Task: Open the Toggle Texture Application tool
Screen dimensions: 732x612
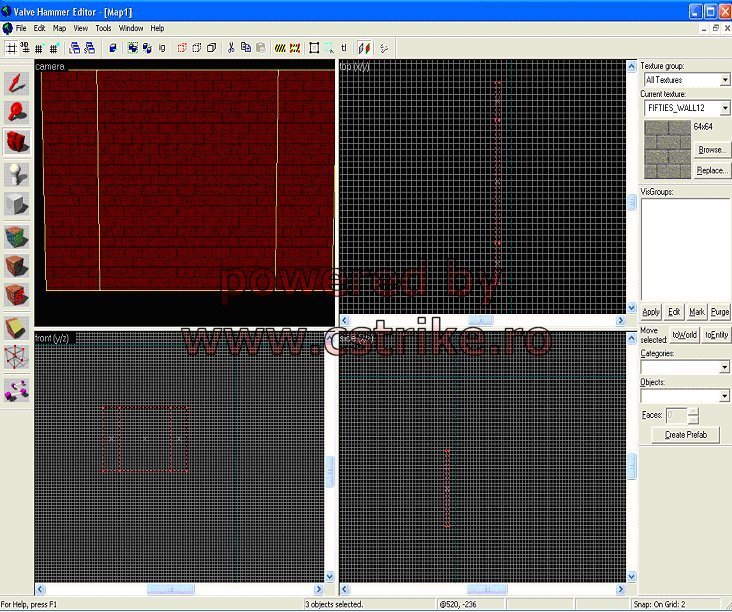Action: click(16, 236)
